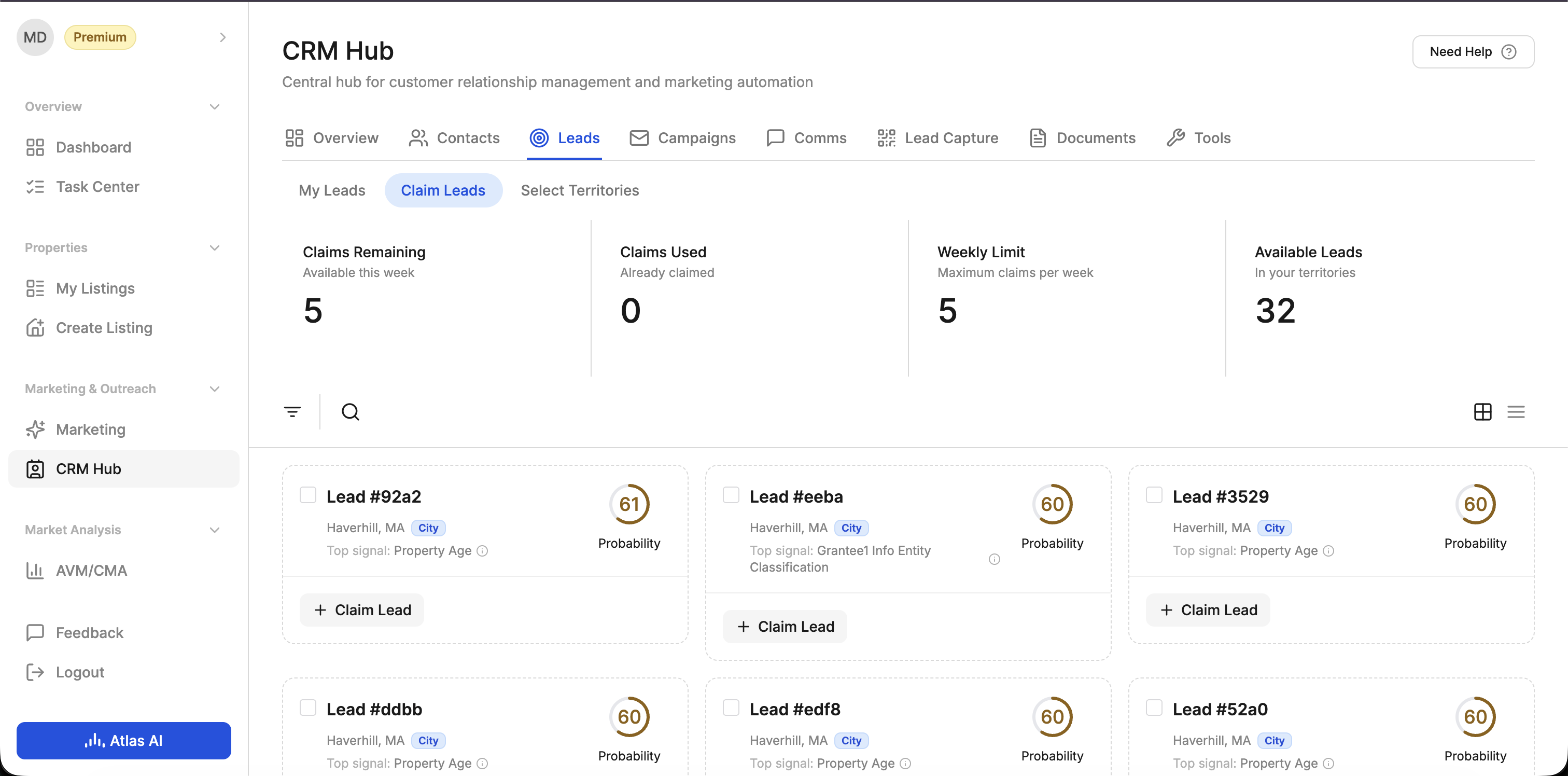Click info icon beside Lead #92a2 Property Age

482,551
